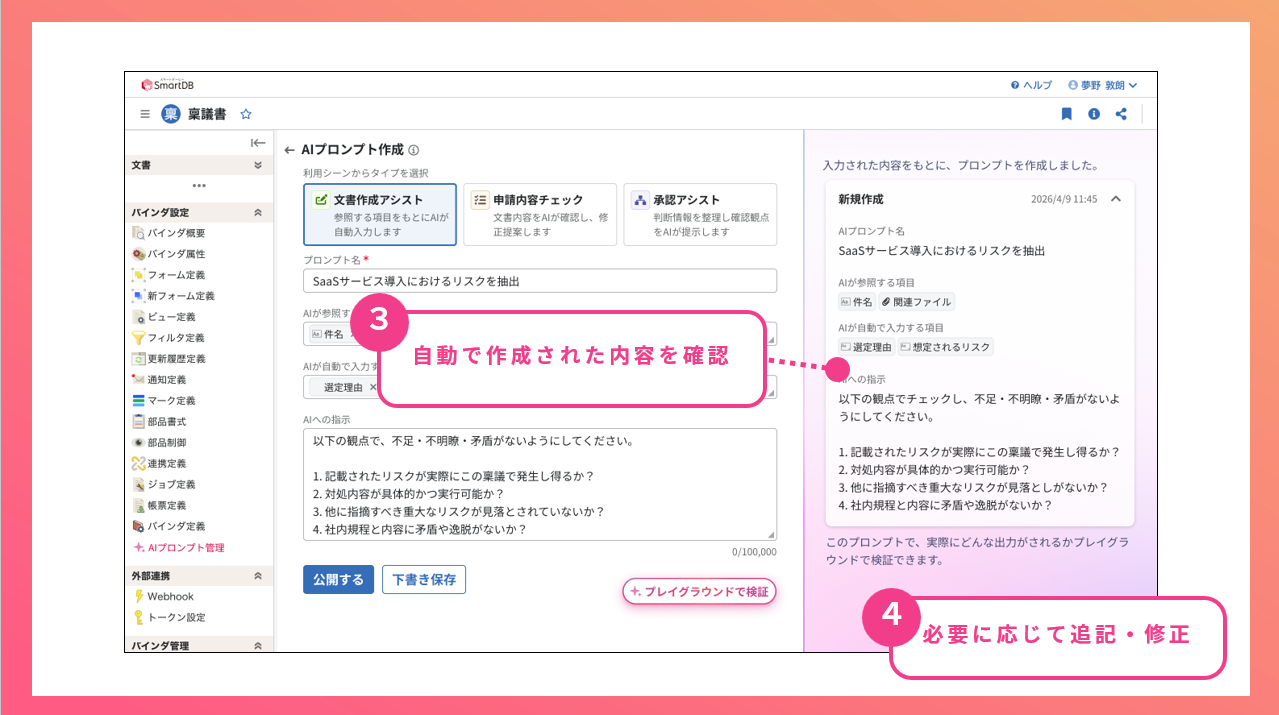The height and width of the screenshot is (715, 1279).
Task: Click the 関連ファイル chip in right panel
Action: coord(917,302)
